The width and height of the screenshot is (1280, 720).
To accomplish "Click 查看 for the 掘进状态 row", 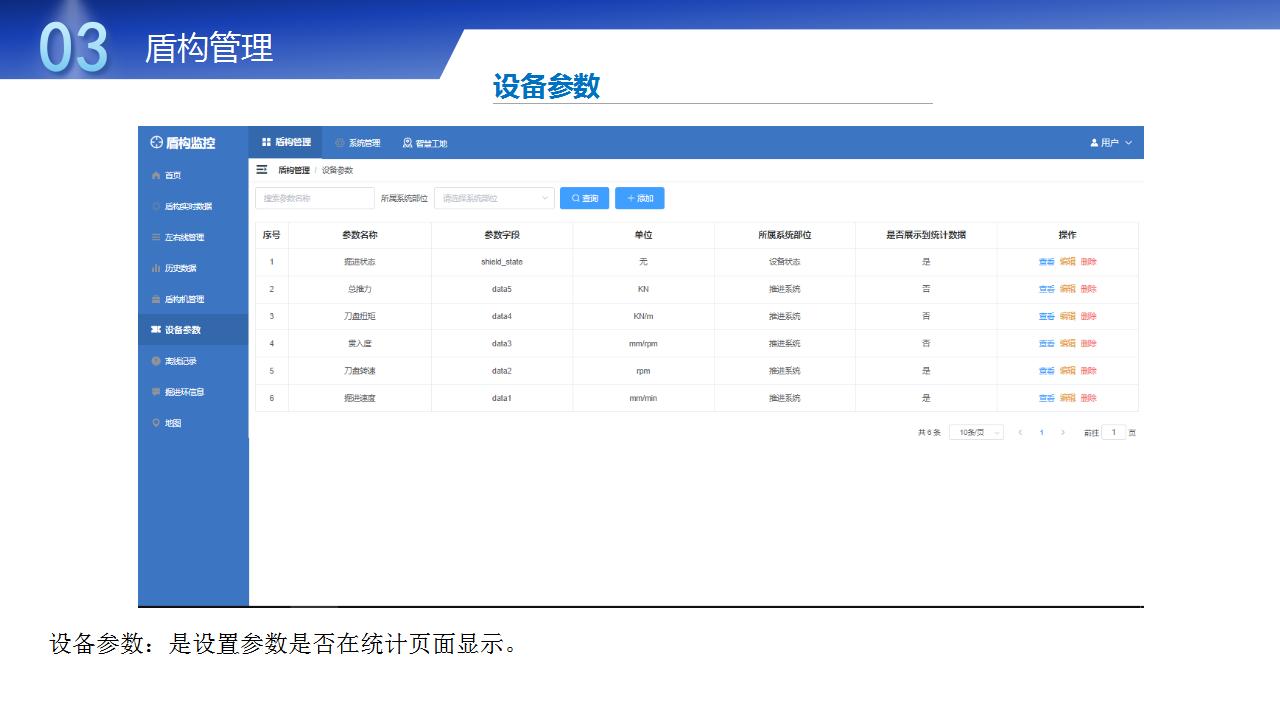I will (1046, 262).
